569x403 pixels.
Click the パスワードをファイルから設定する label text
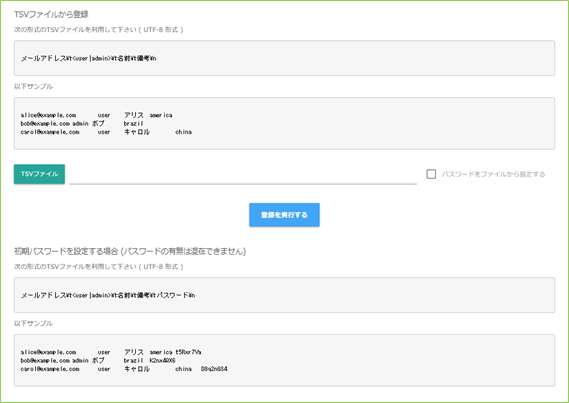pyautogui.click(x=493, y=174)
